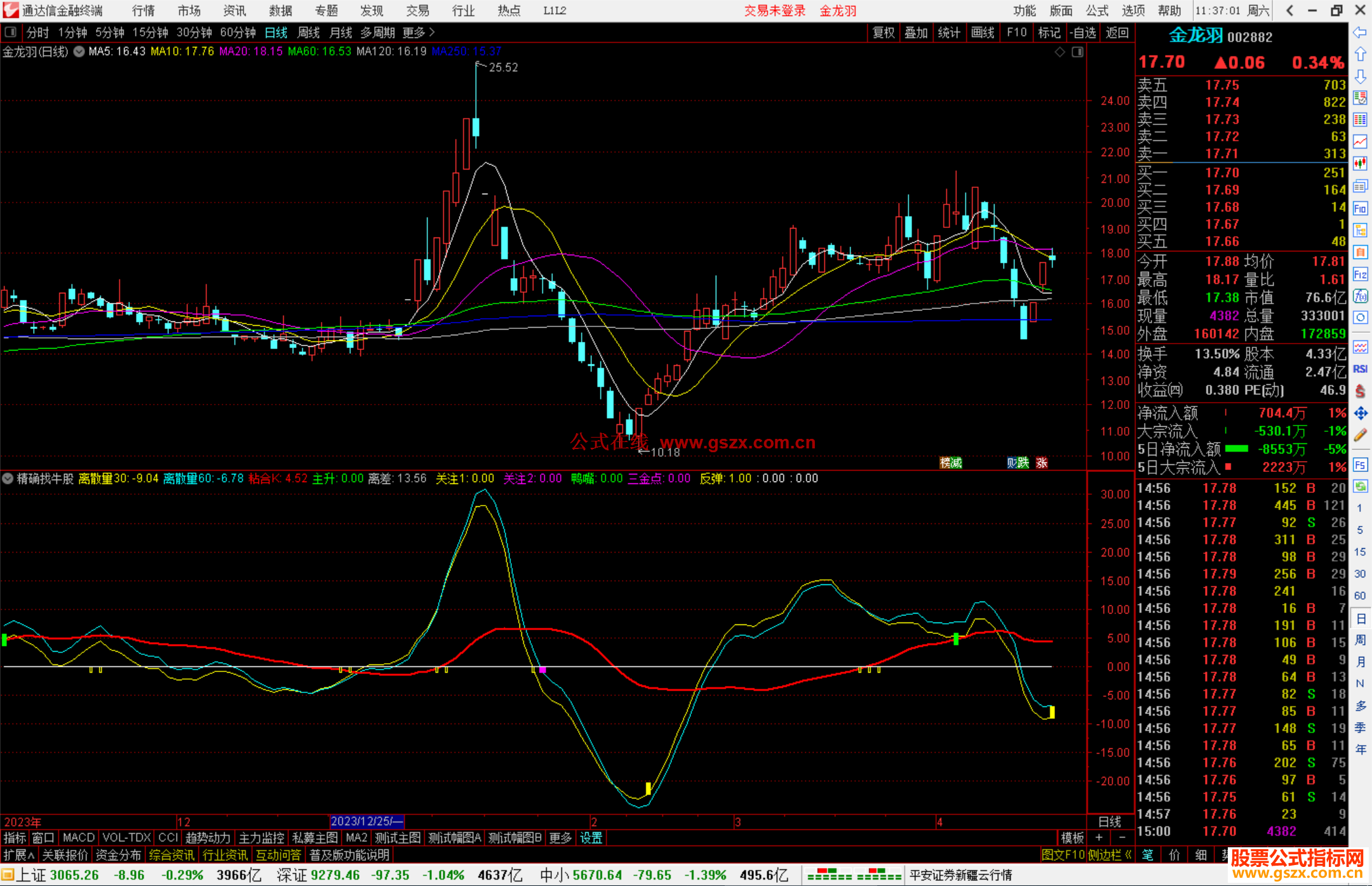1372x886 pixels.
Task: Select the candlestick chart sidebar icon
Action: (1360, 164)
